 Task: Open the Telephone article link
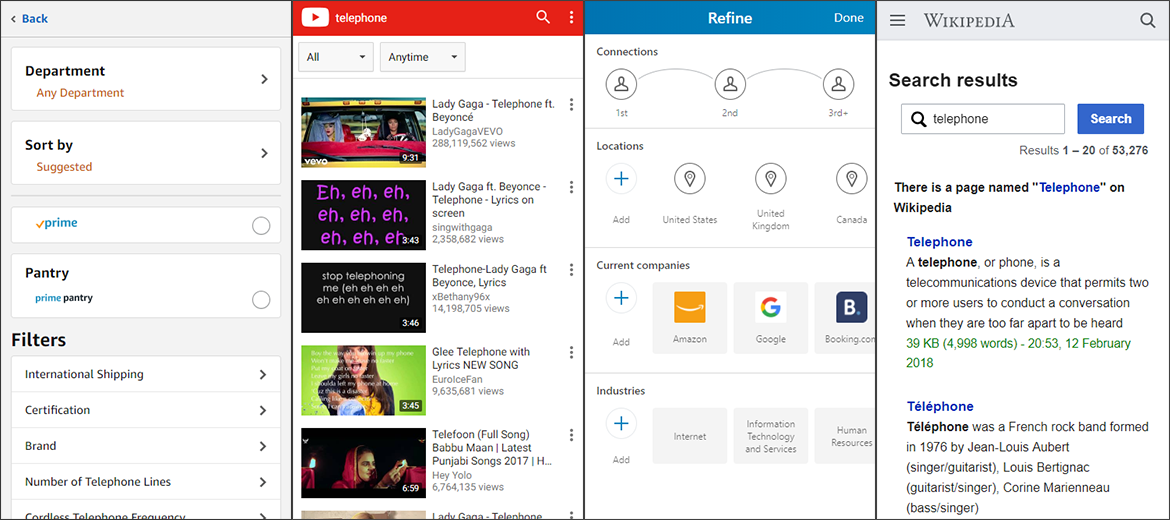pos(939,242)
